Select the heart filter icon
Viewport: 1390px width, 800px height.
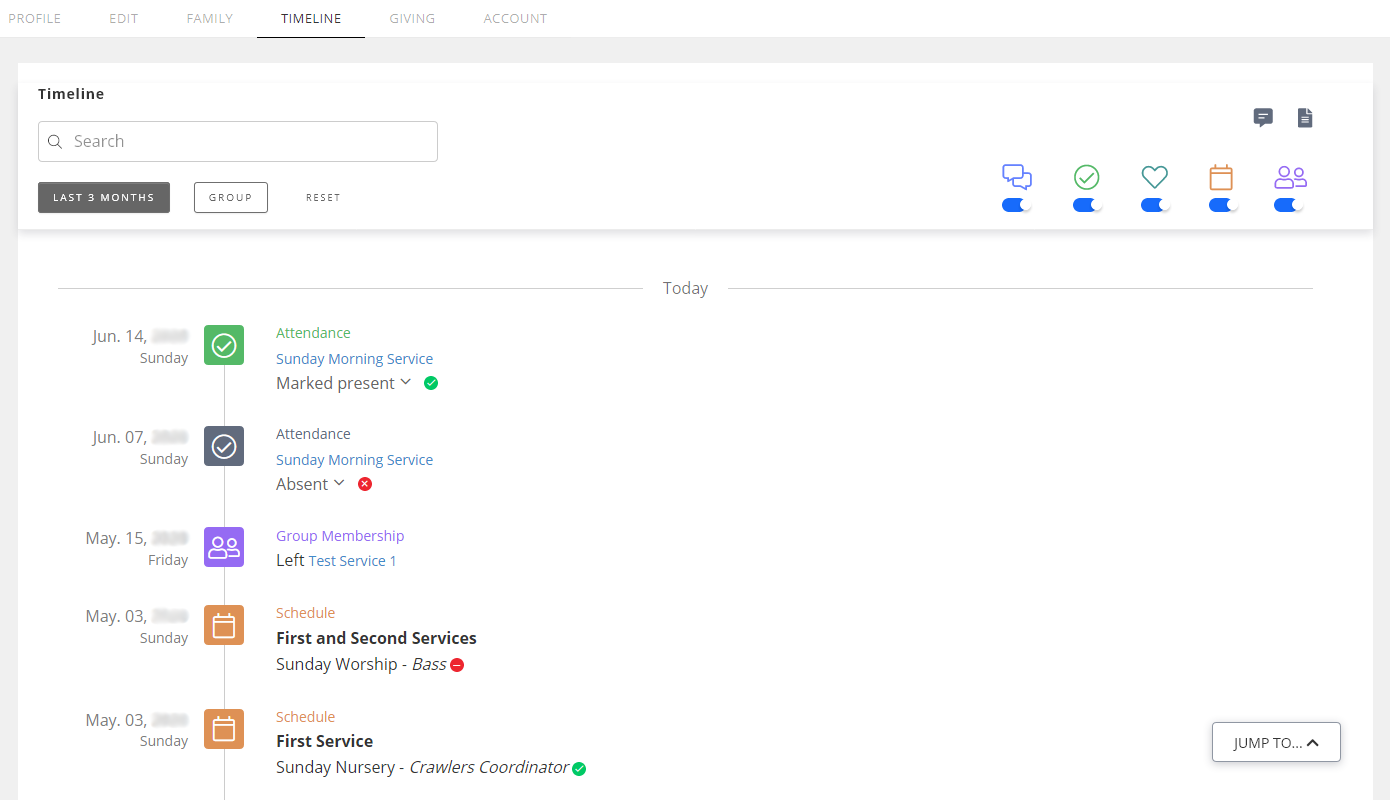point(1155,178)
